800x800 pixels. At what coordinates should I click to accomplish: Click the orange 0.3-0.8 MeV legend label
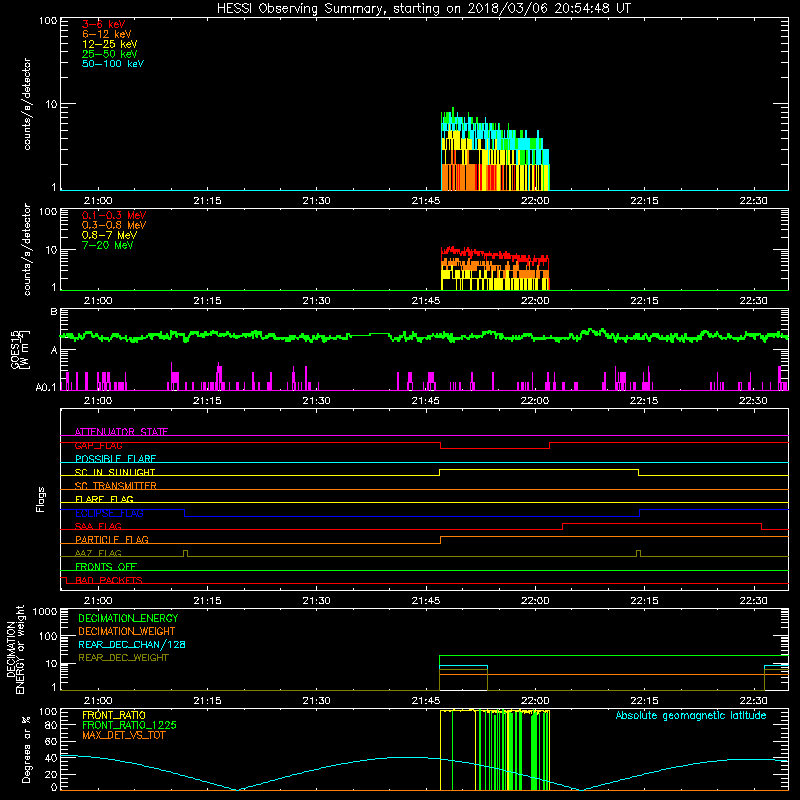114,225
